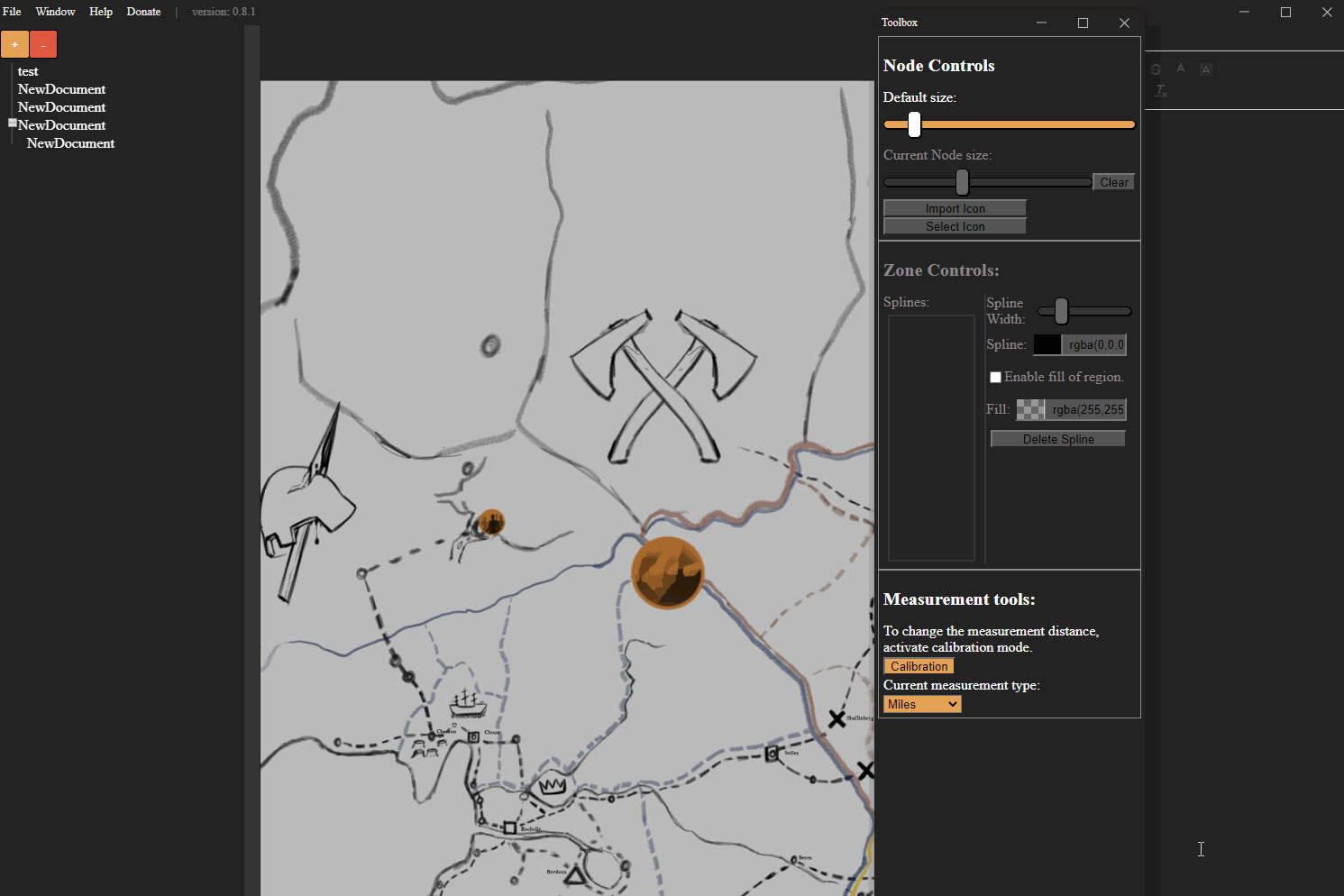Viewport: 1344px width, 896px height.
Task: Open the Donate menu item
Action: coord(143,12)
